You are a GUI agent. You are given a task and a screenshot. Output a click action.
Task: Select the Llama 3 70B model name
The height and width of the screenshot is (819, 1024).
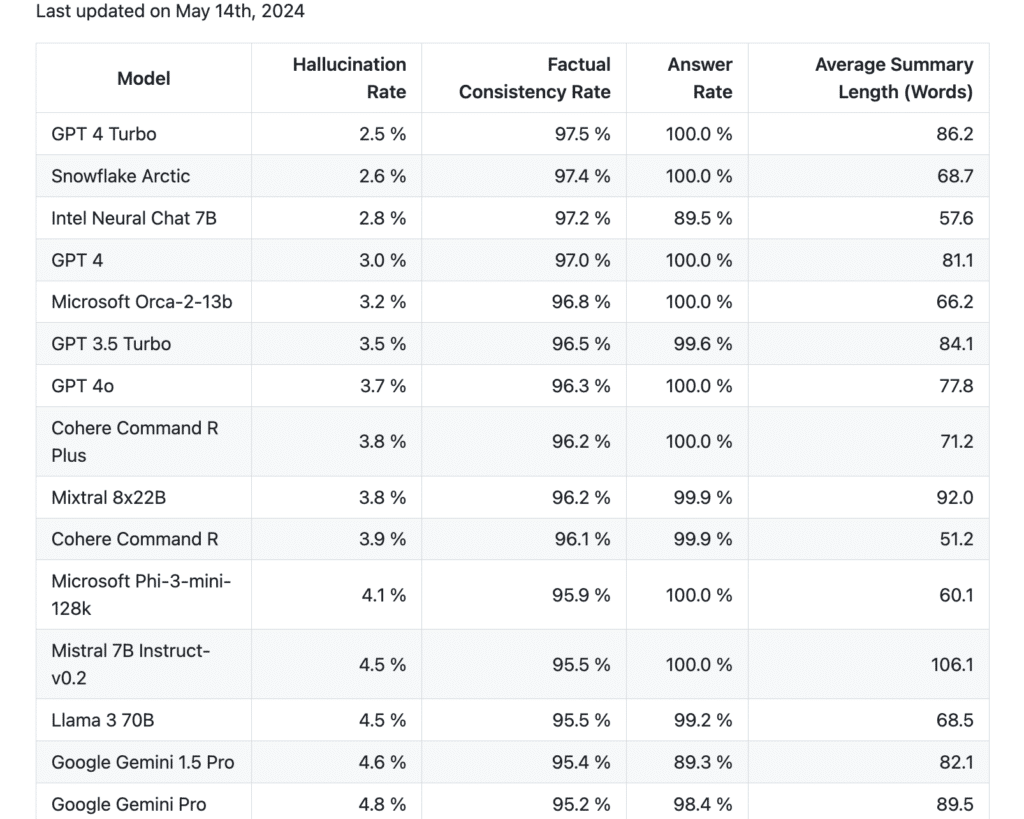(101, 720)
